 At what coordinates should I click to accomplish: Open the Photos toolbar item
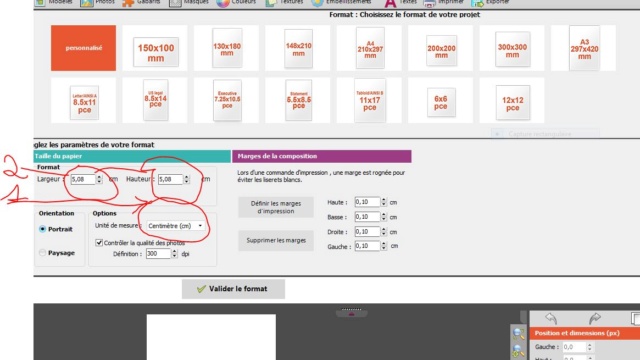(x=97, y=2)
